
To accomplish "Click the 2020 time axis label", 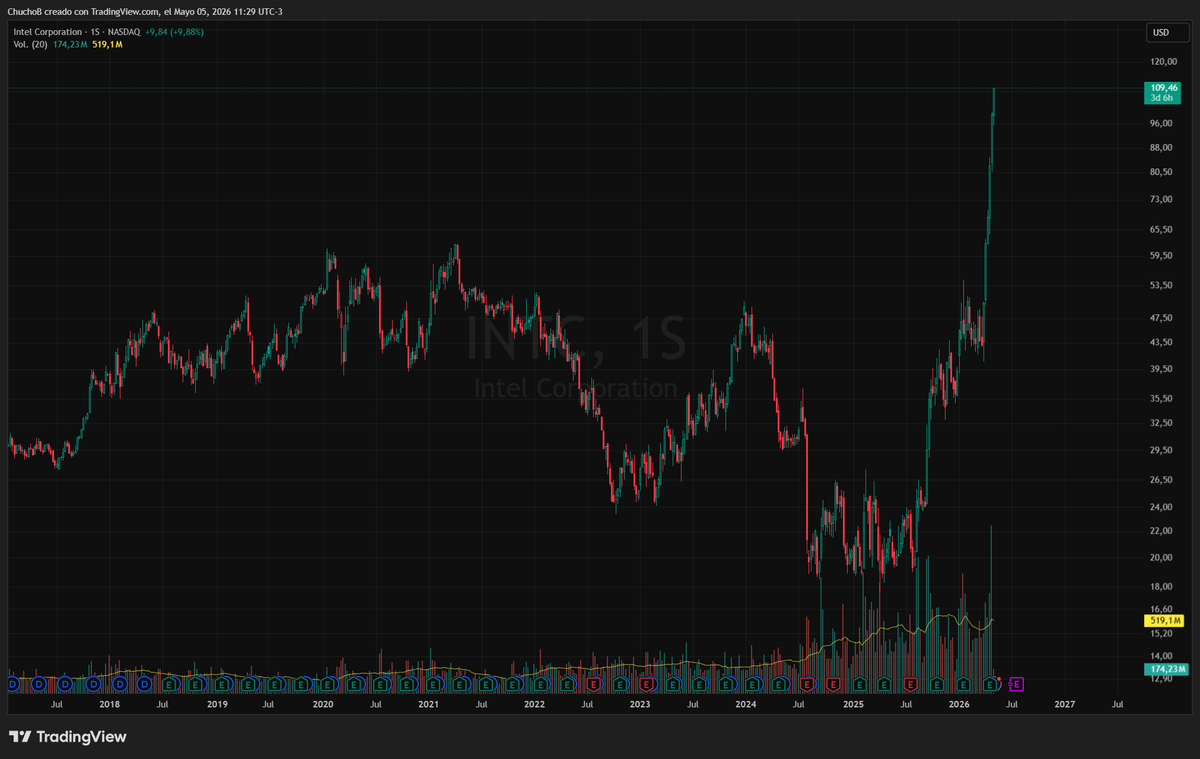I will (x=322, y=704).
